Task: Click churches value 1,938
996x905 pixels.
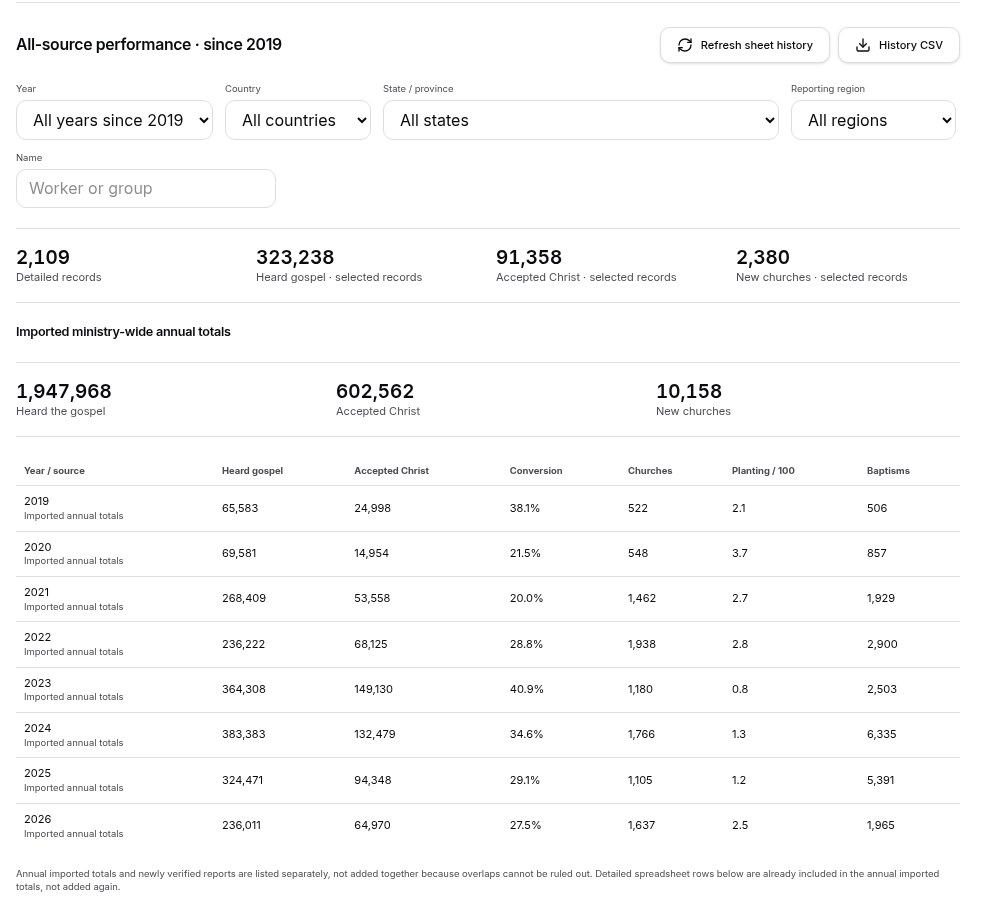Action: point(642,644)
